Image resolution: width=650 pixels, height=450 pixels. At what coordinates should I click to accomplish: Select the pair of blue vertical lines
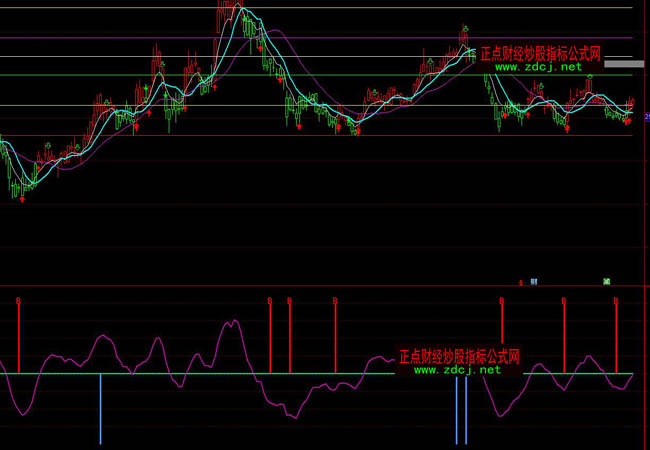tap(461, 410)
